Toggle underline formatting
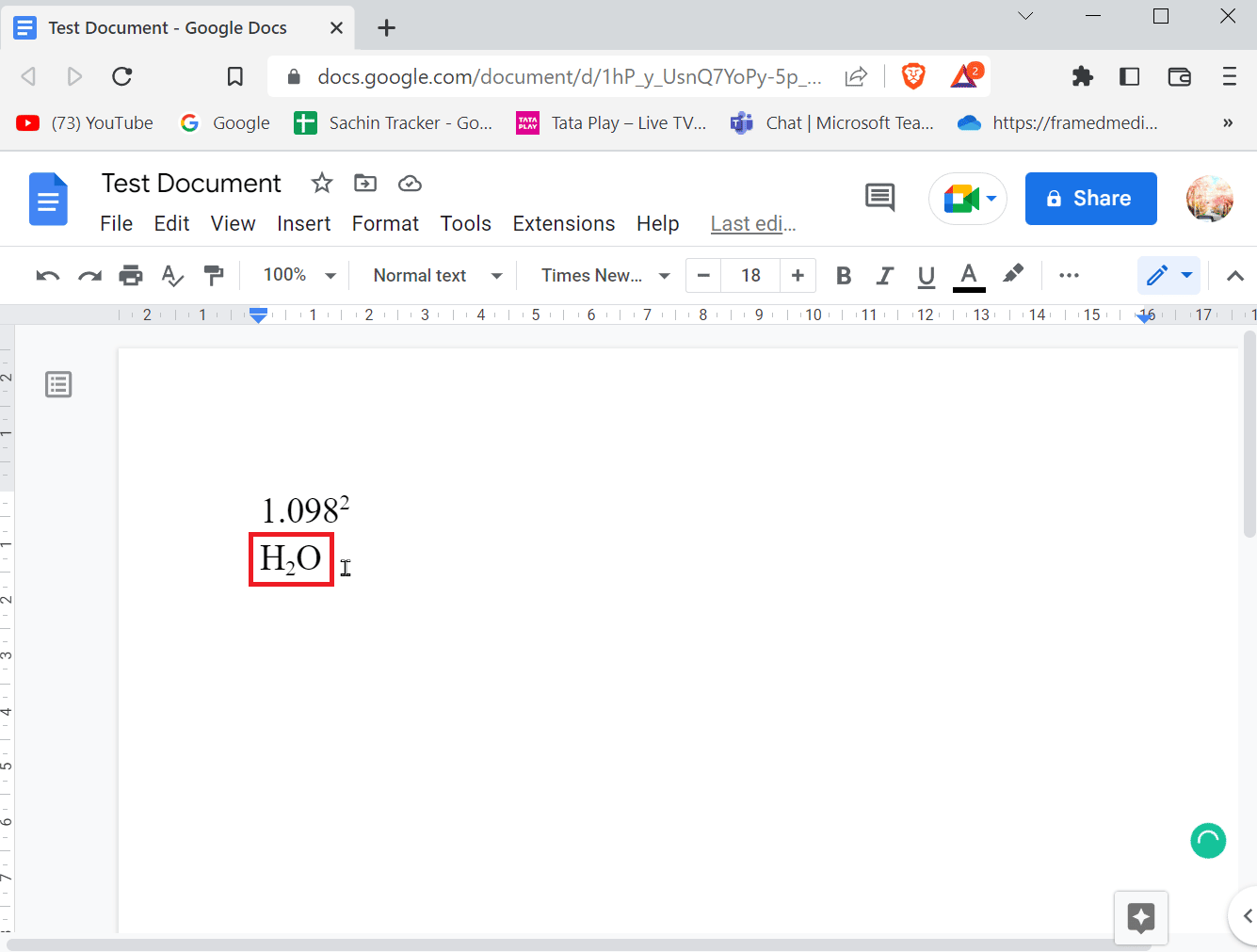 (926, 276)
